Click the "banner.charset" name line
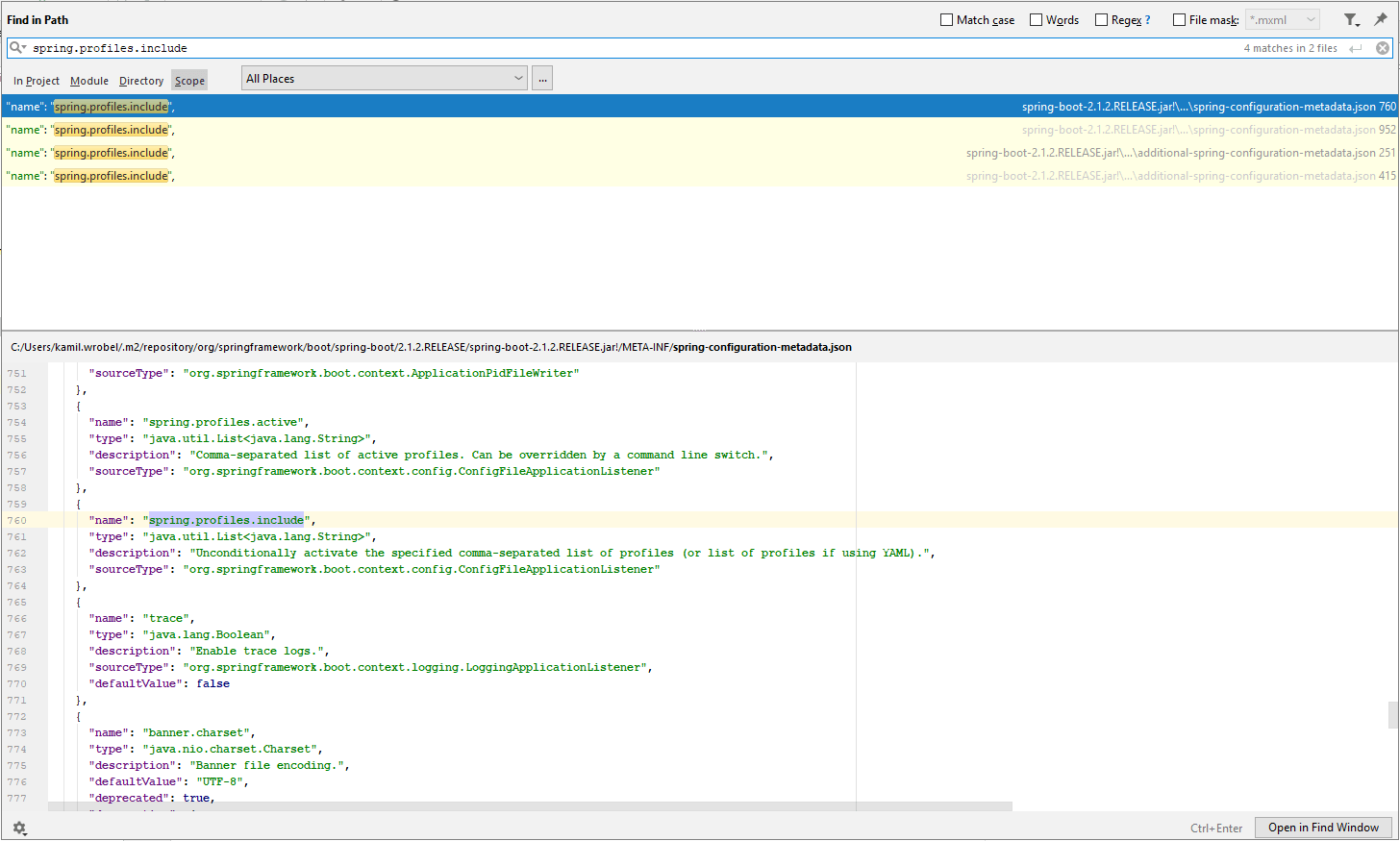Image resolution: width=1400 pixels, height=841 pixels. (x=172, y=732)
